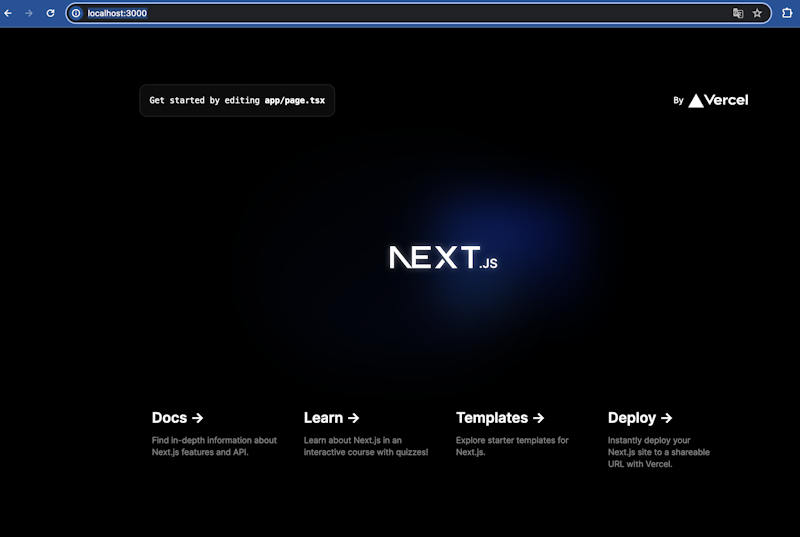This screenshot has height=537, width=800.
Task: Reload the localhost:3000 page
Action: (x=51, y=13)
